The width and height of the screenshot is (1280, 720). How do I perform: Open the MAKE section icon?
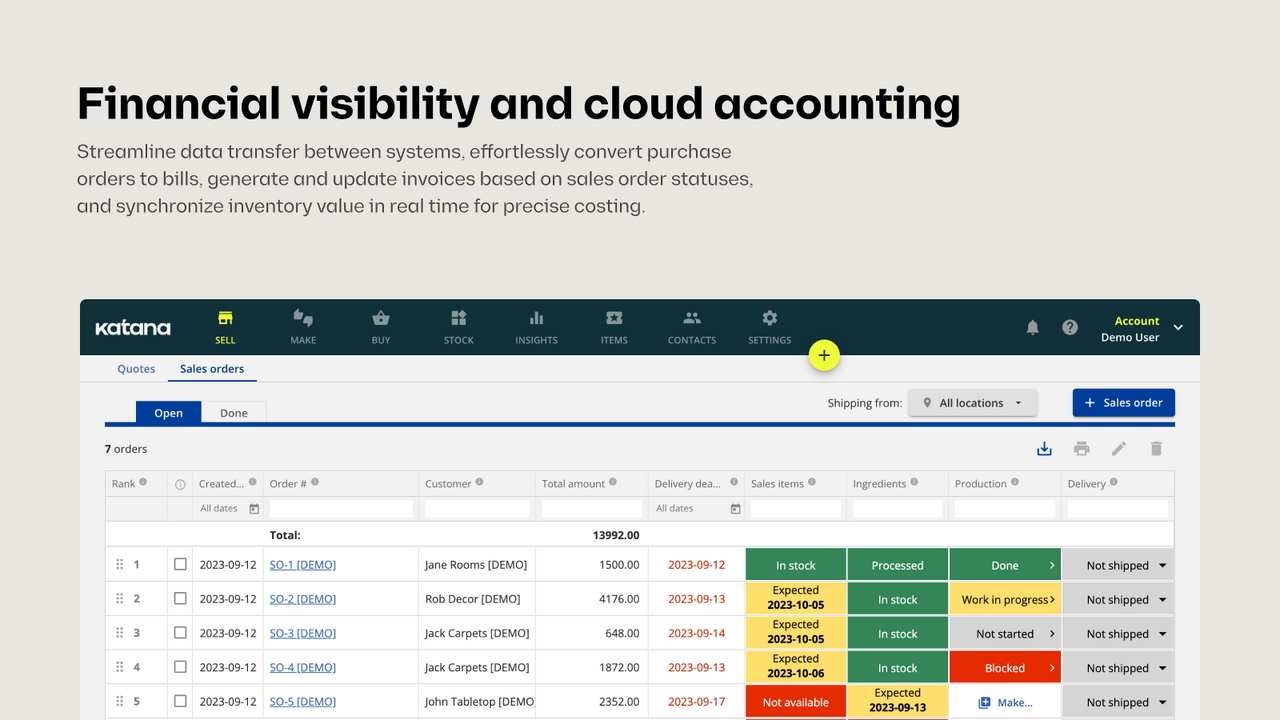tap(303, 320)
